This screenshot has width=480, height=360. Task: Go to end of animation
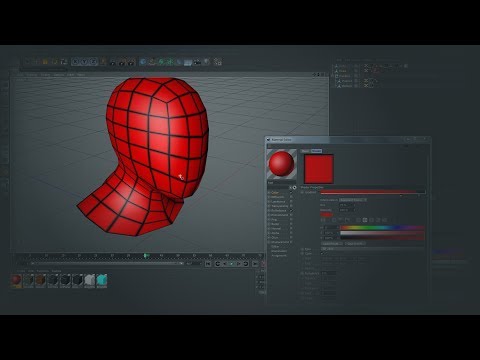point(255,264)
